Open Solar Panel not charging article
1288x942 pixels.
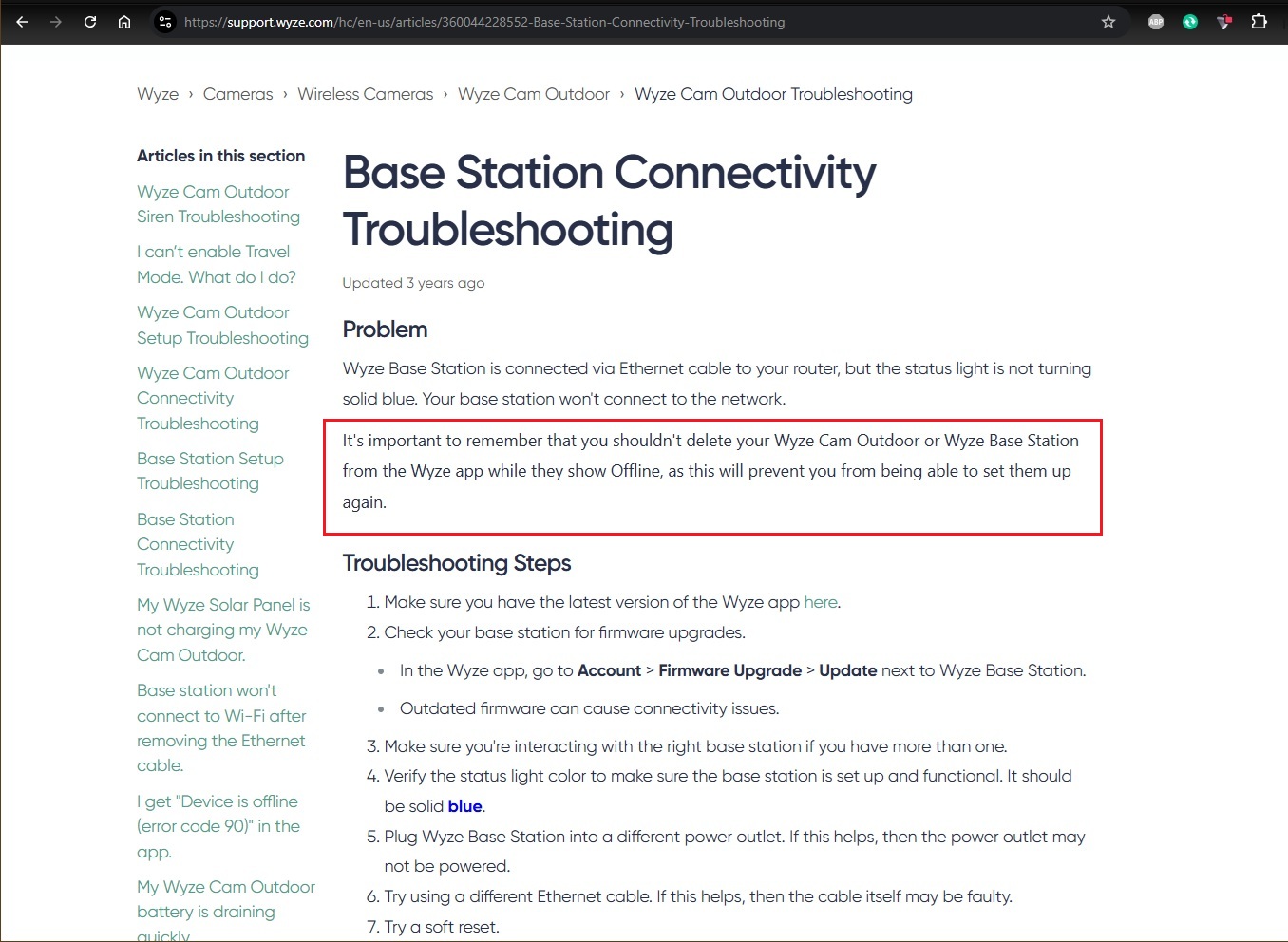click(223, 630)
